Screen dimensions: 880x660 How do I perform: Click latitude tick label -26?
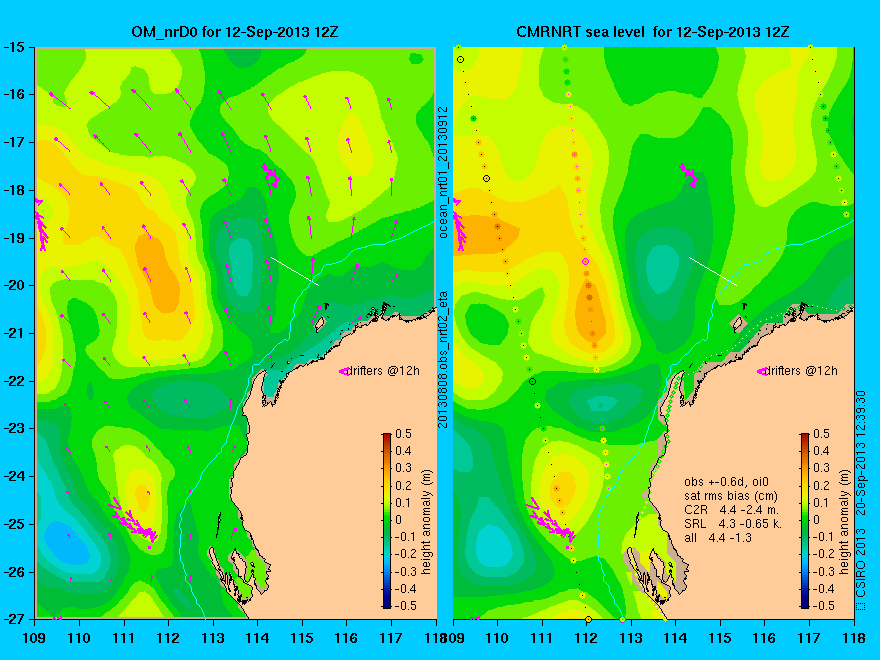coord(13,572)
